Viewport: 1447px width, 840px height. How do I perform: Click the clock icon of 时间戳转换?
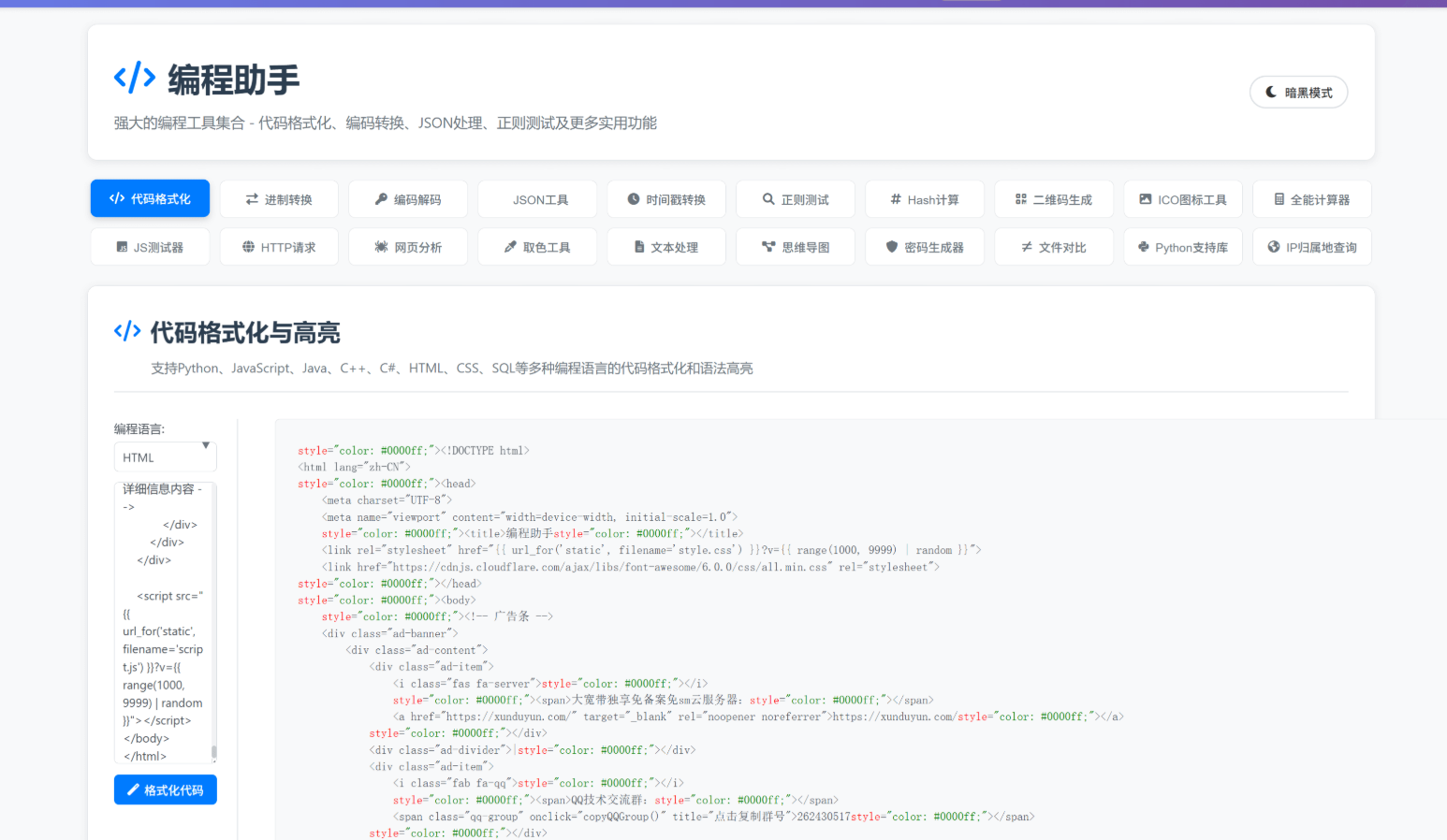pyautogui.click(x=634, y=199)
